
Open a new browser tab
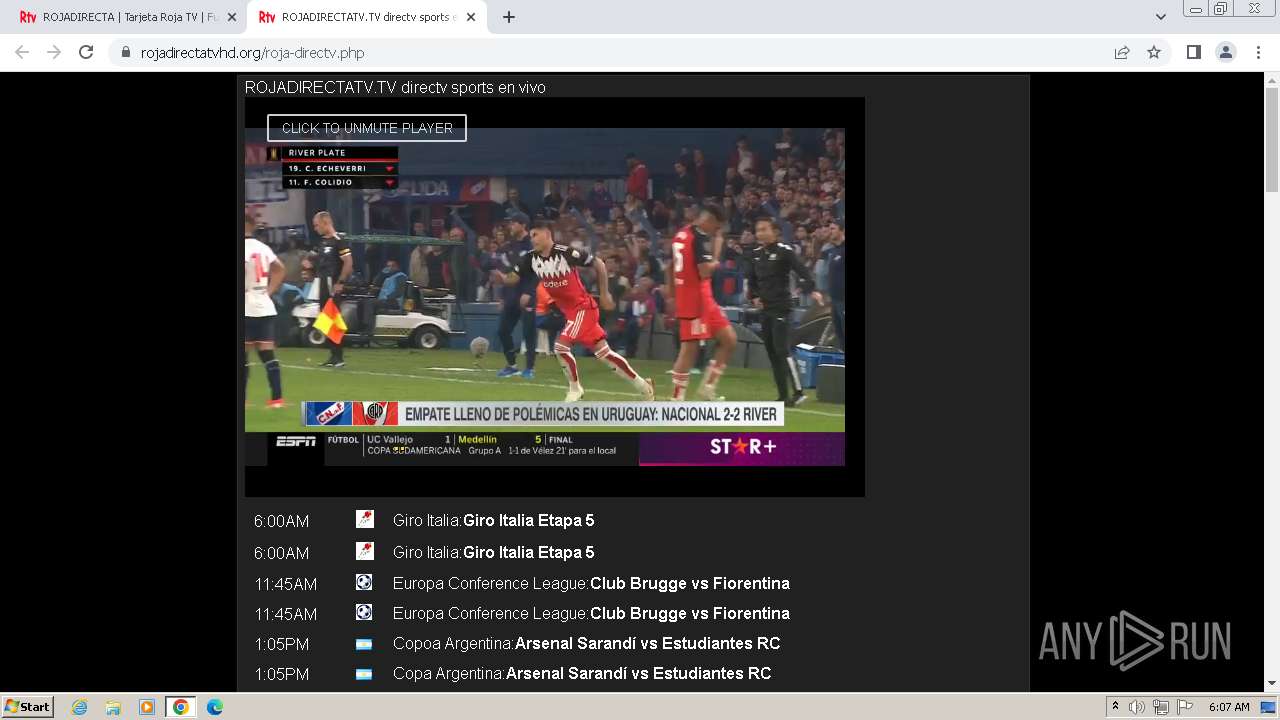pos(509,17)
